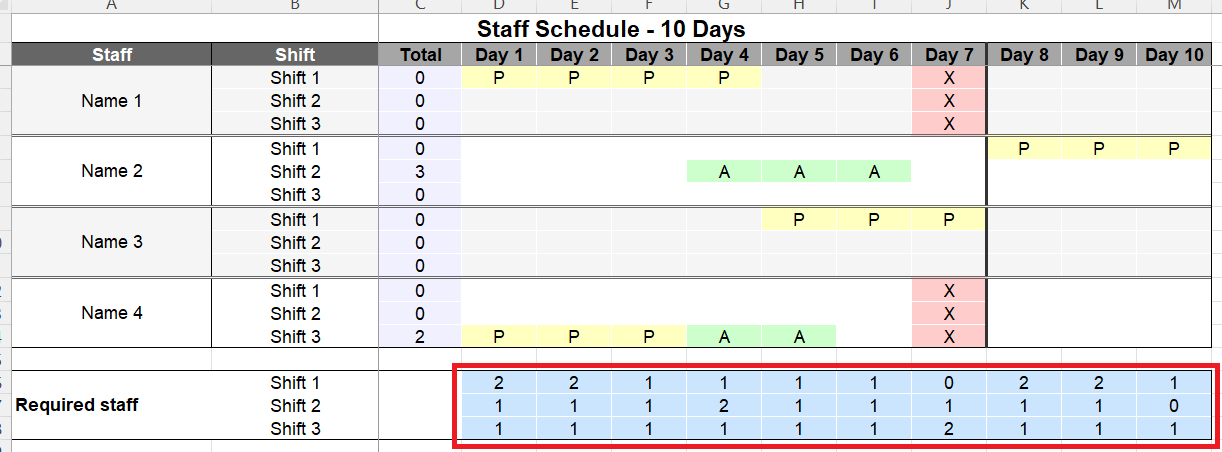Click the Required staff label cell
The image size is (1222, 452).
[77, 405]
